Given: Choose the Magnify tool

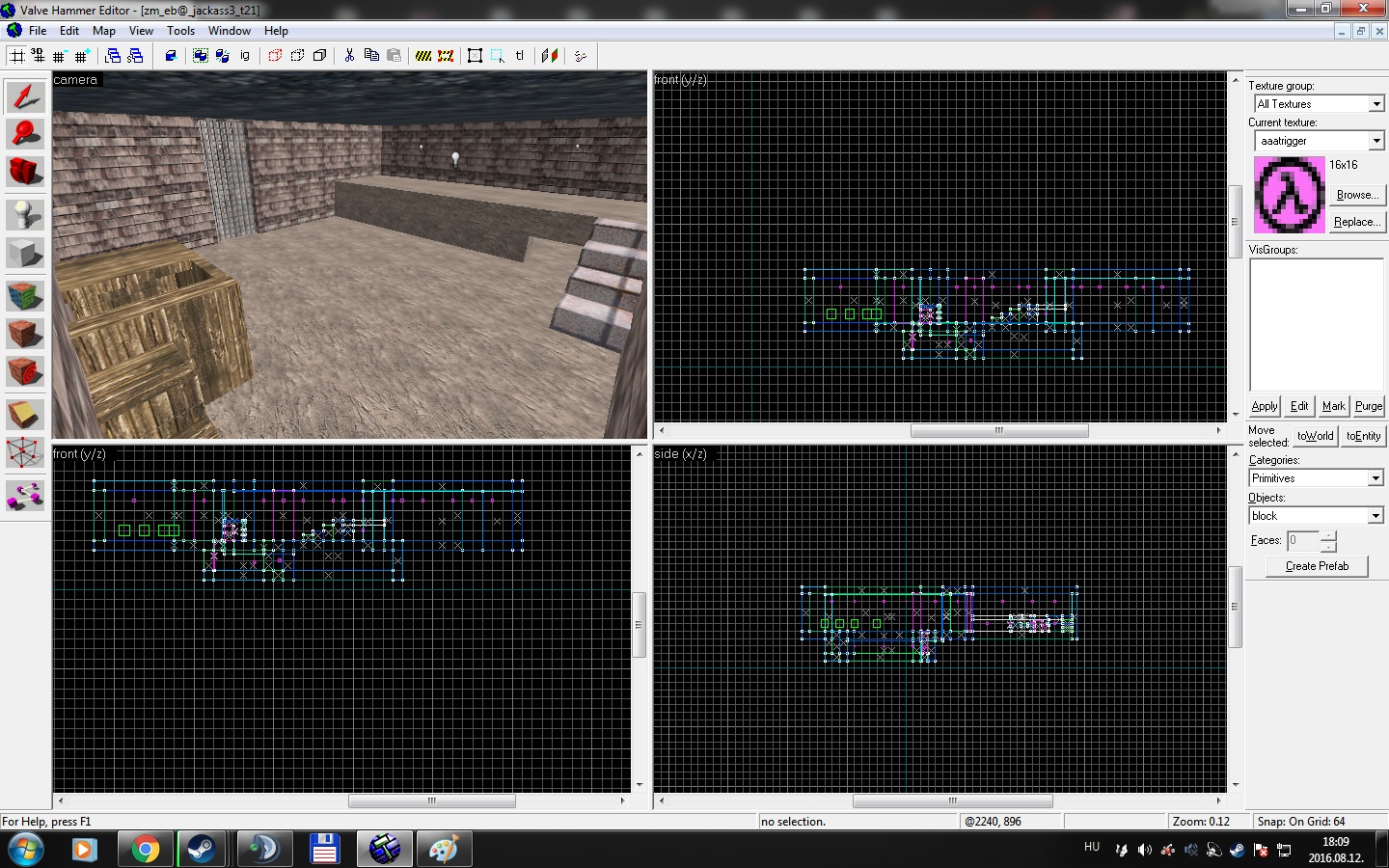Looking at the screenshot, I should pyautogui.click(x=25, y=133).
